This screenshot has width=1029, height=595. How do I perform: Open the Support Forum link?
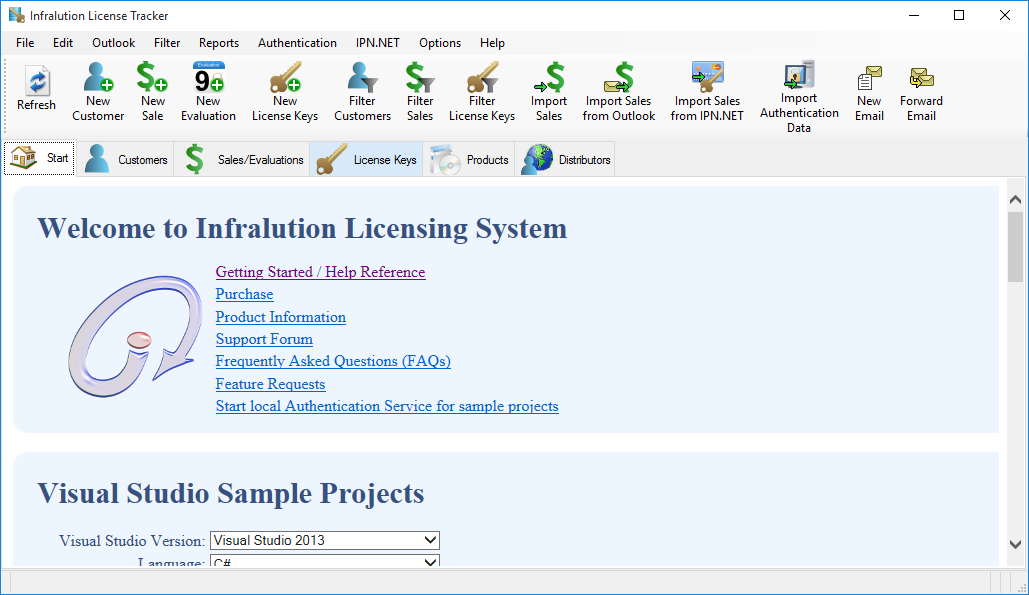pos(264,339)
